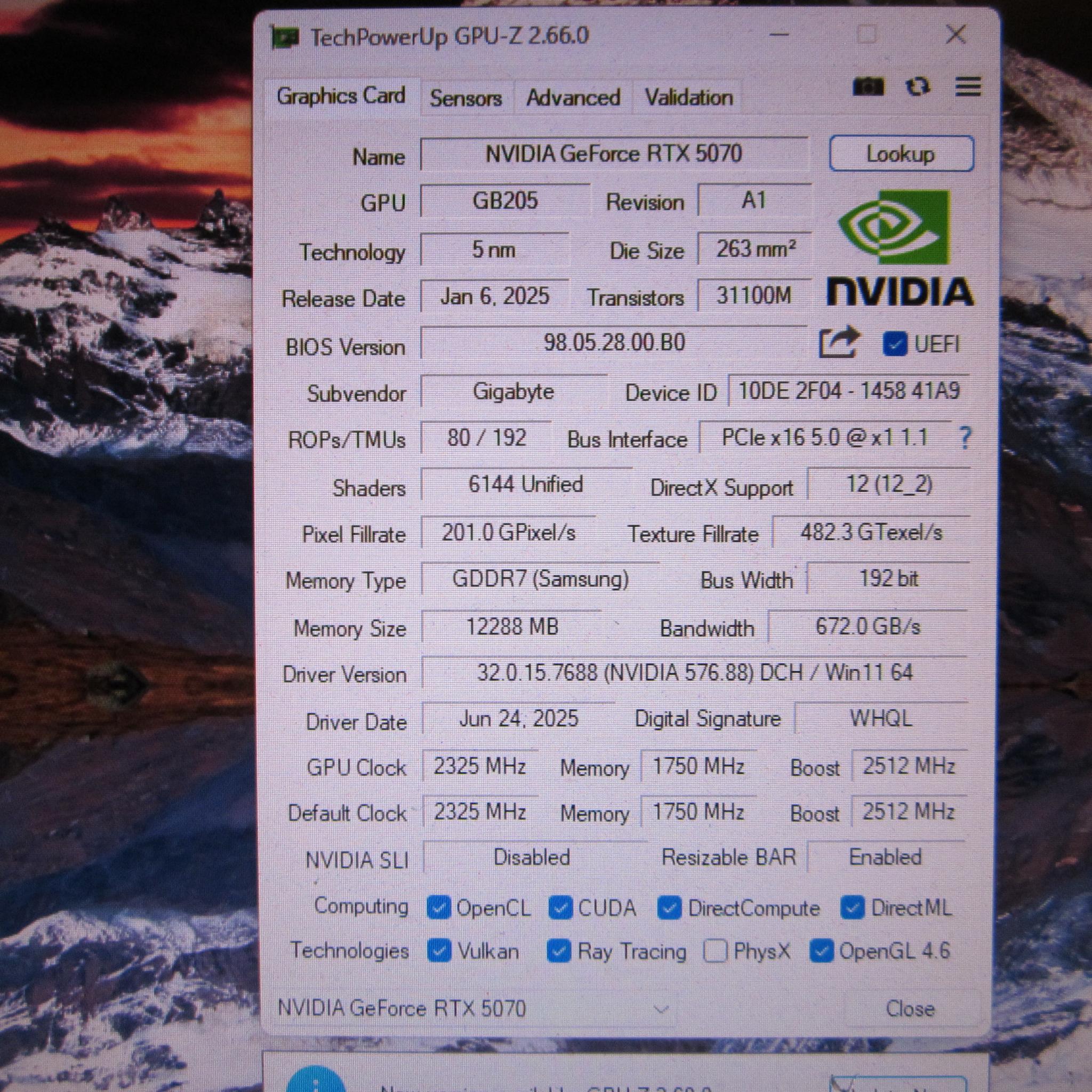Click the NVIDIA vendor logo

[x=901, y=248]
